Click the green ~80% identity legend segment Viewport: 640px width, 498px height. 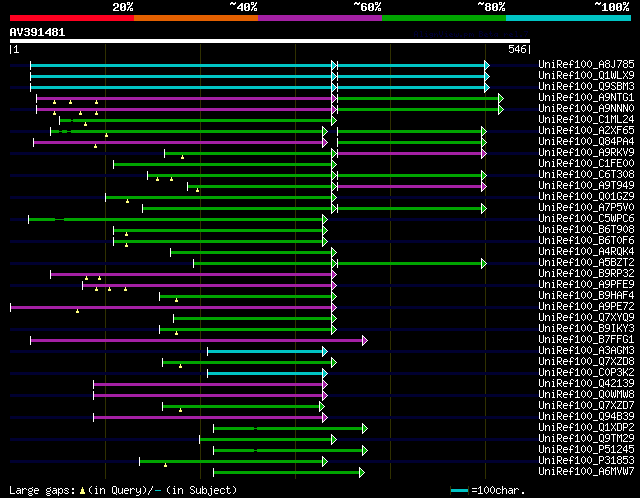click(x=444, y=18)
